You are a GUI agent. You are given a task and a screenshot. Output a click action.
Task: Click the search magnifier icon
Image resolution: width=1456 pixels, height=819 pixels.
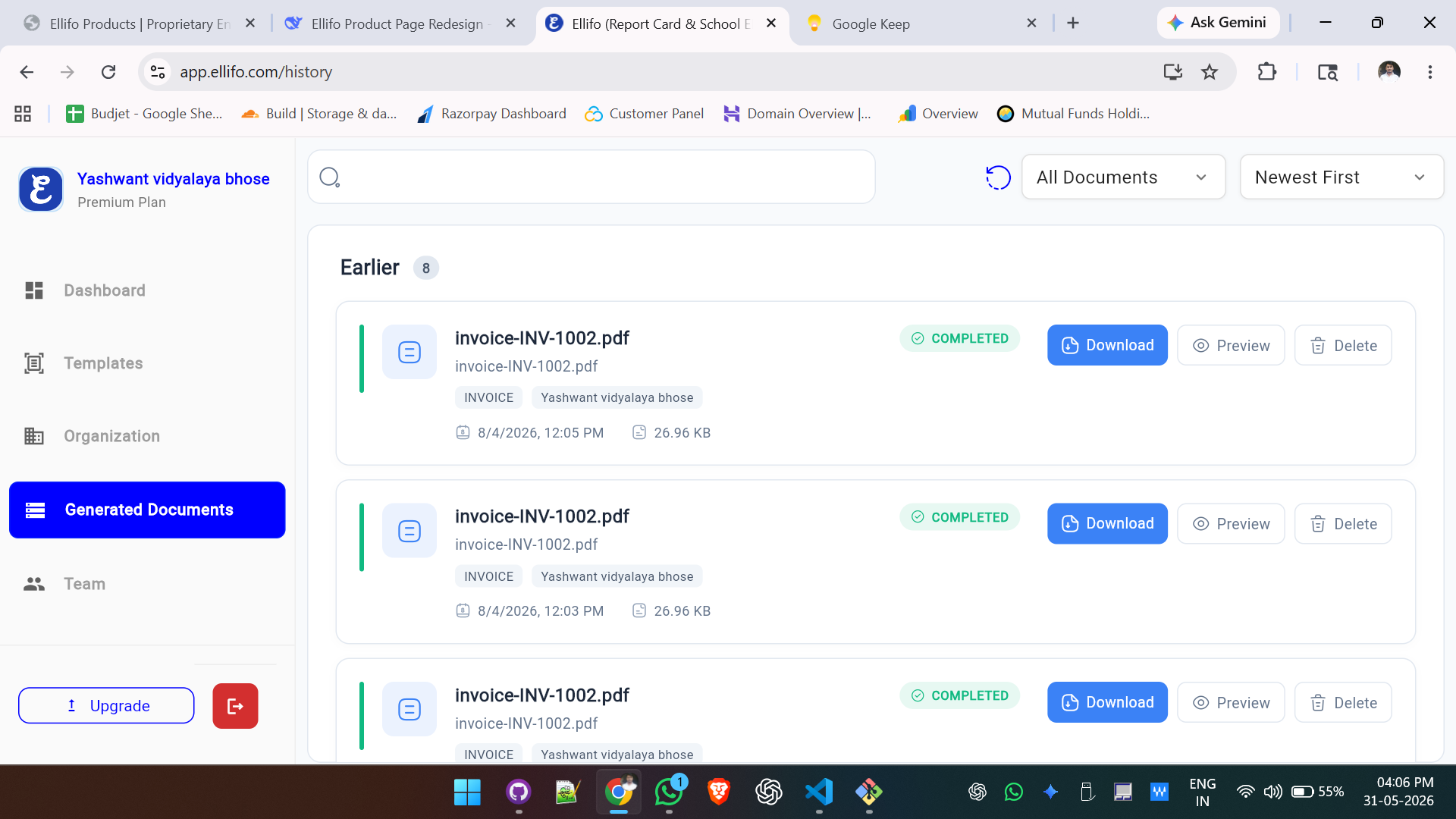329,177
